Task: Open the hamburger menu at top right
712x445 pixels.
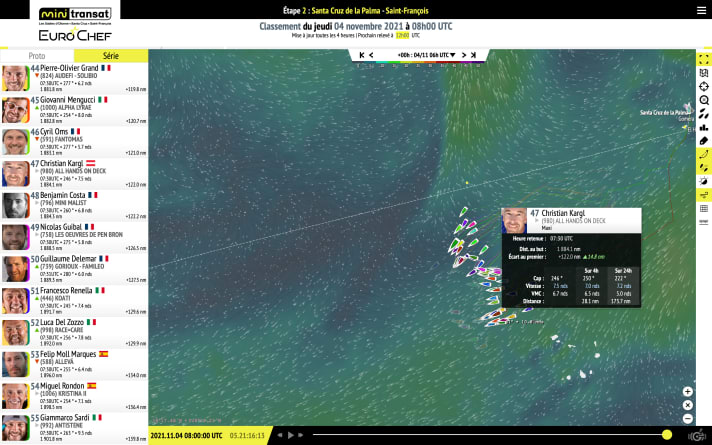Action: [x=700, y=10]
